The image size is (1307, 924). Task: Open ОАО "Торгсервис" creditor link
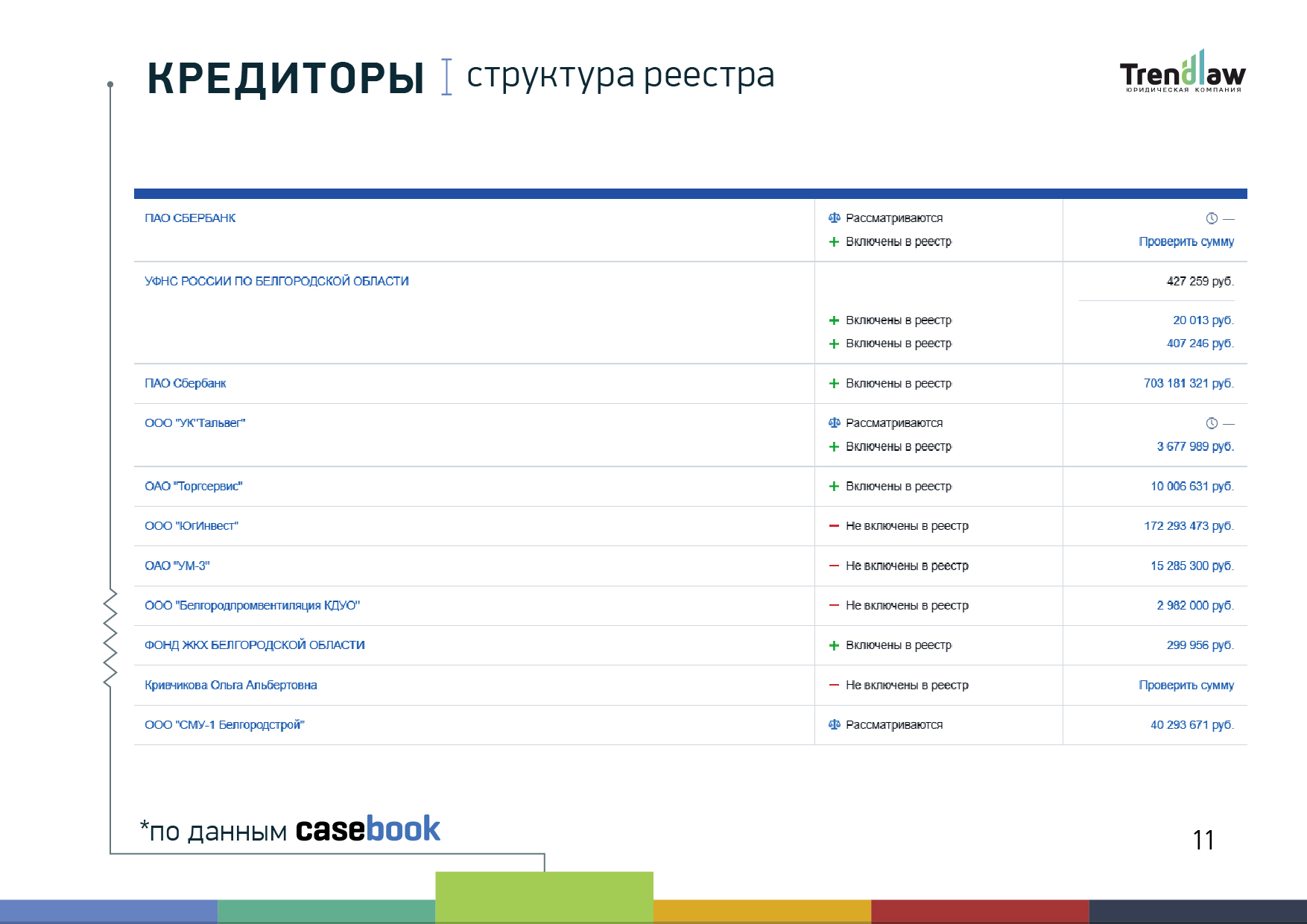[x=193, y=487]
